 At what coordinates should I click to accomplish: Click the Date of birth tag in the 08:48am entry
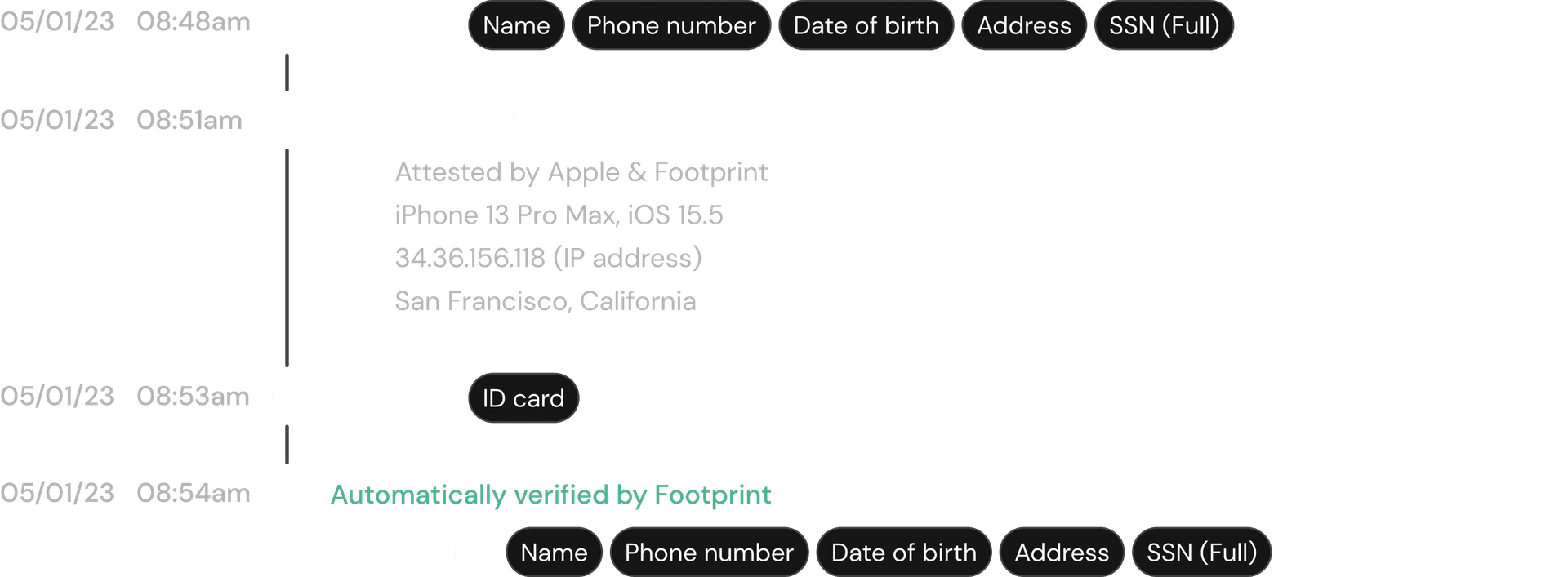pyautogui.click(x=866, y=25)
